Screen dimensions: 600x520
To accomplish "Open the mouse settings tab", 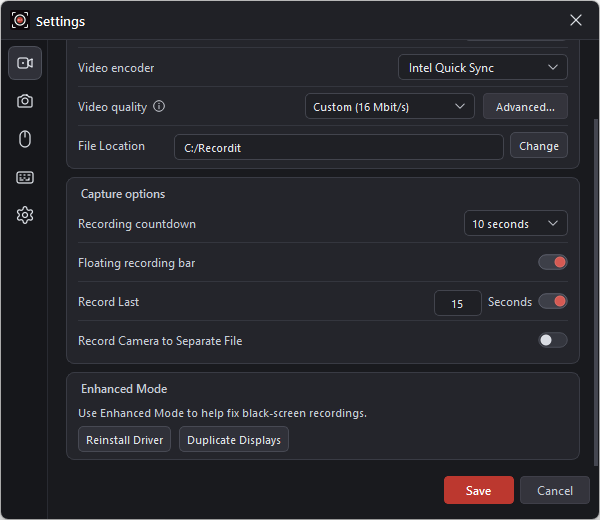I will click(25, 139).
